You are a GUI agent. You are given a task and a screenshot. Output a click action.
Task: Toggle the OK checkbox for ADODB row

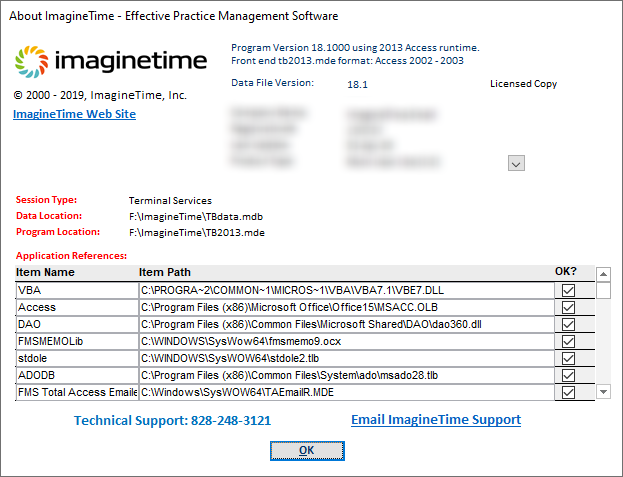568,375
